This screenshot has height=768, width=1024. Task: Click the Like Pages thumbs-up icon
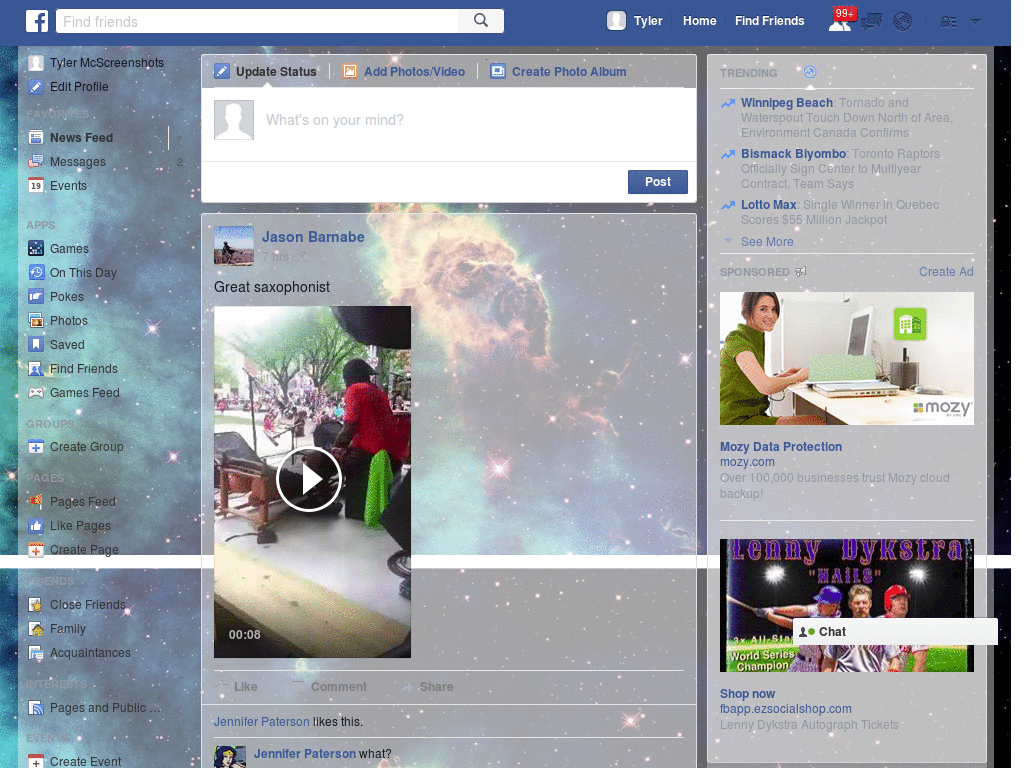pyautogui.click(x=36, y=526)
